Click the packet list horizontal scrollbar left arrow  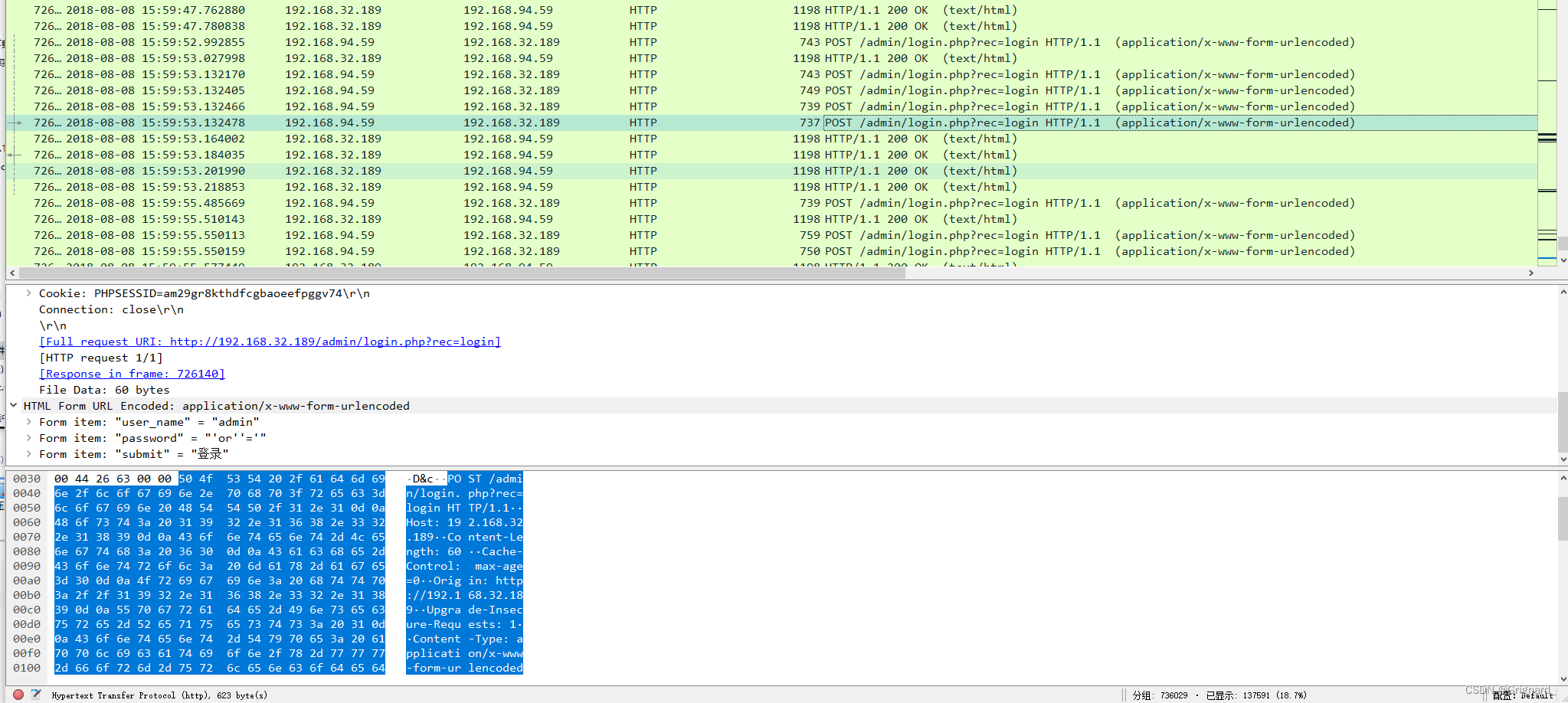[x=12, y=273]
